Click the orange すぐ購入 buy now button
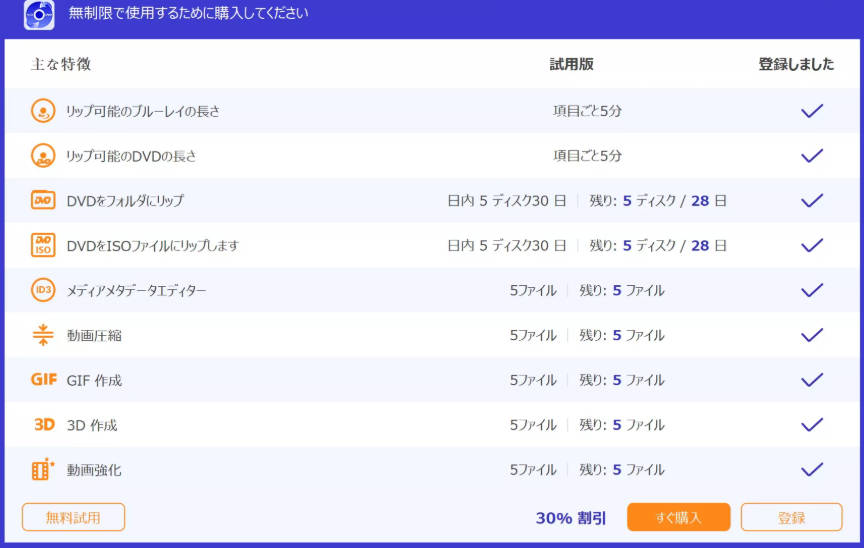The image size is (864, 548). pos(678,517)
